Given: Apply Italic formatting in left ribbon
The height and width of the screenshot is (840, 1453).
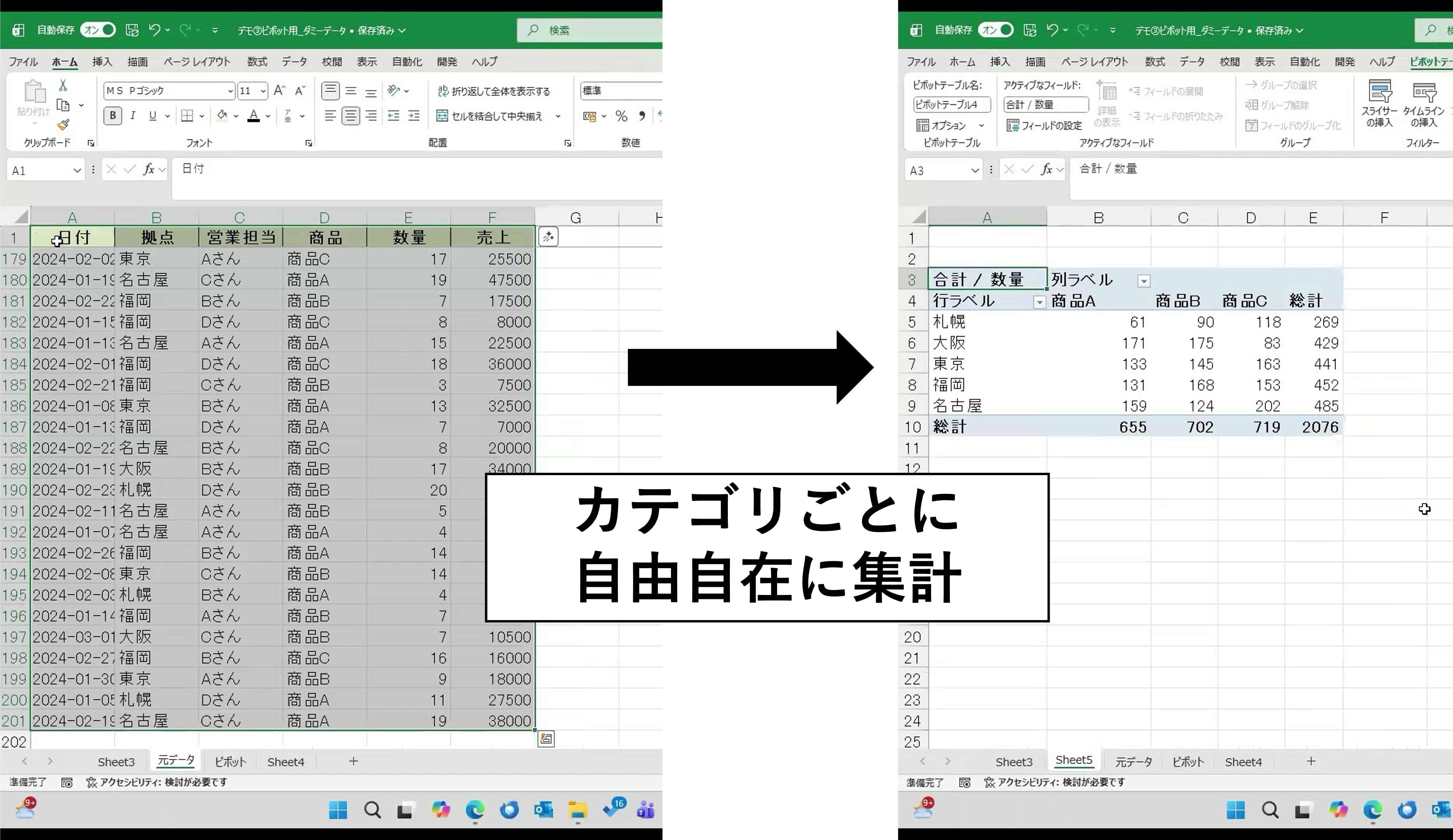Looking at the screenshot, I should [133, 116].
